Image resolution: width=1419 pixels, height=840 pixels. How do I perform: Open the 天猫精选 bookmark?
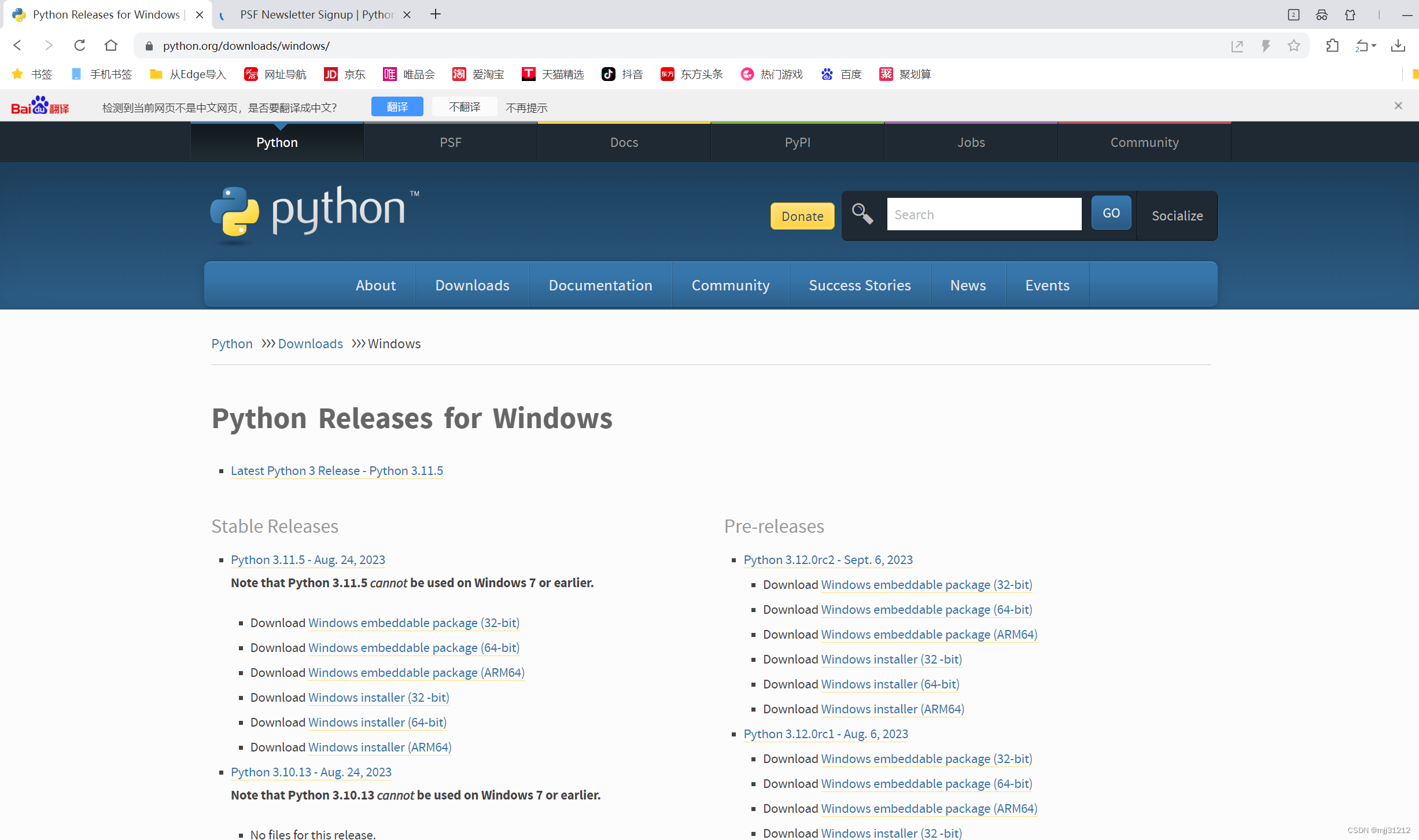[553, 74]
